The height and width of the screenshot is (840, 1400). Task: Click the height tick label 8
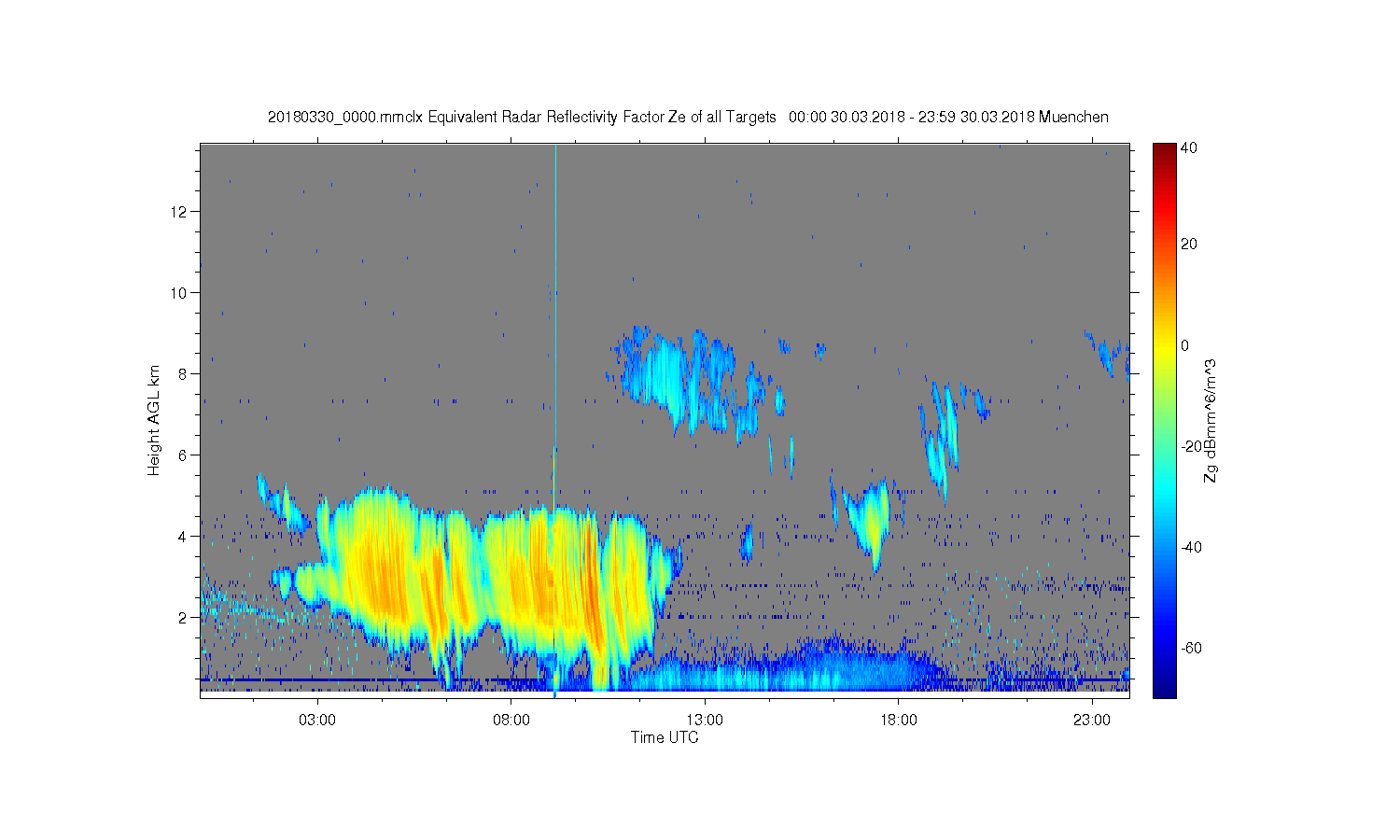coord(183,374)
